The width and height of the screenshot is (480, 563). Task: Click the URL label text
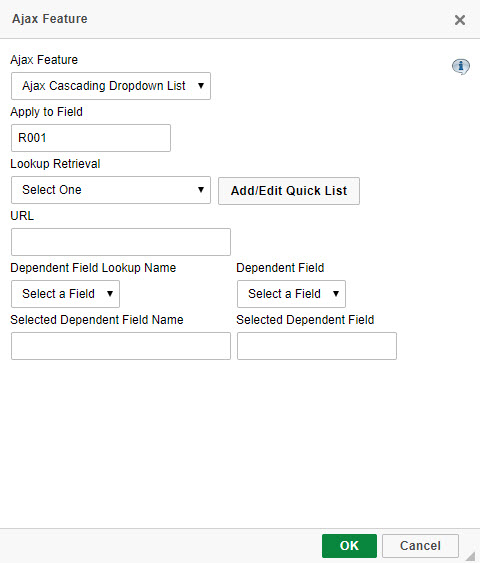(x=22, y=216)
